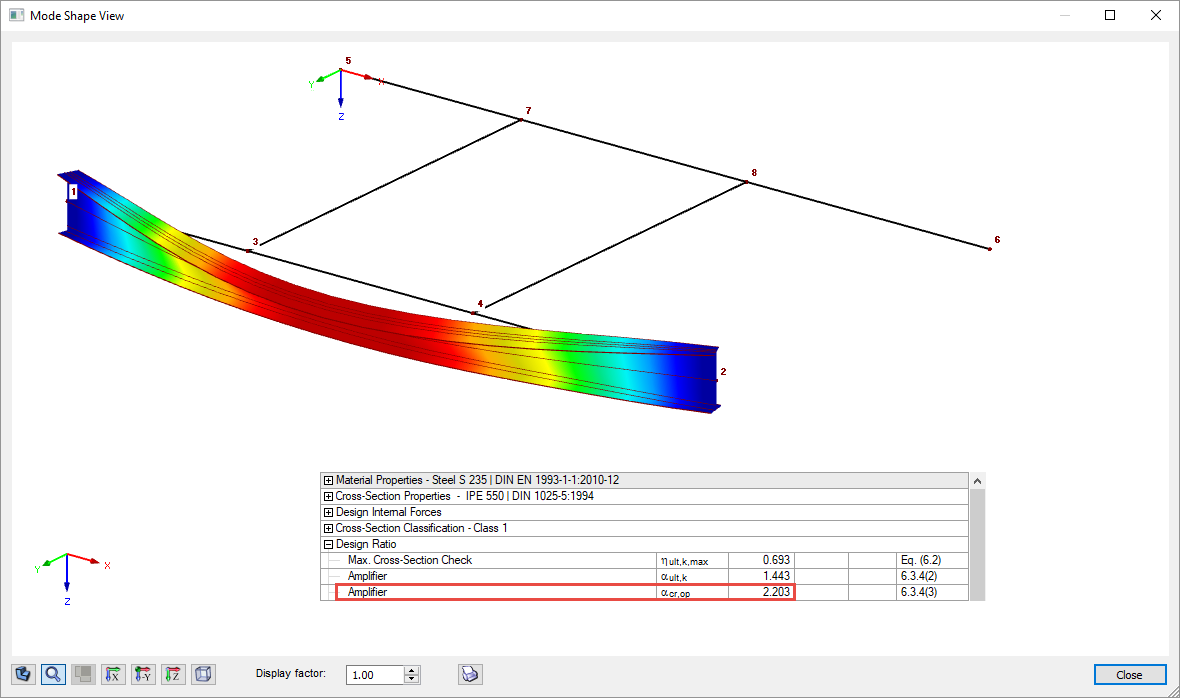Expand the Design Internal Forces section
The image size is (1180, 698).
point(328,512)
